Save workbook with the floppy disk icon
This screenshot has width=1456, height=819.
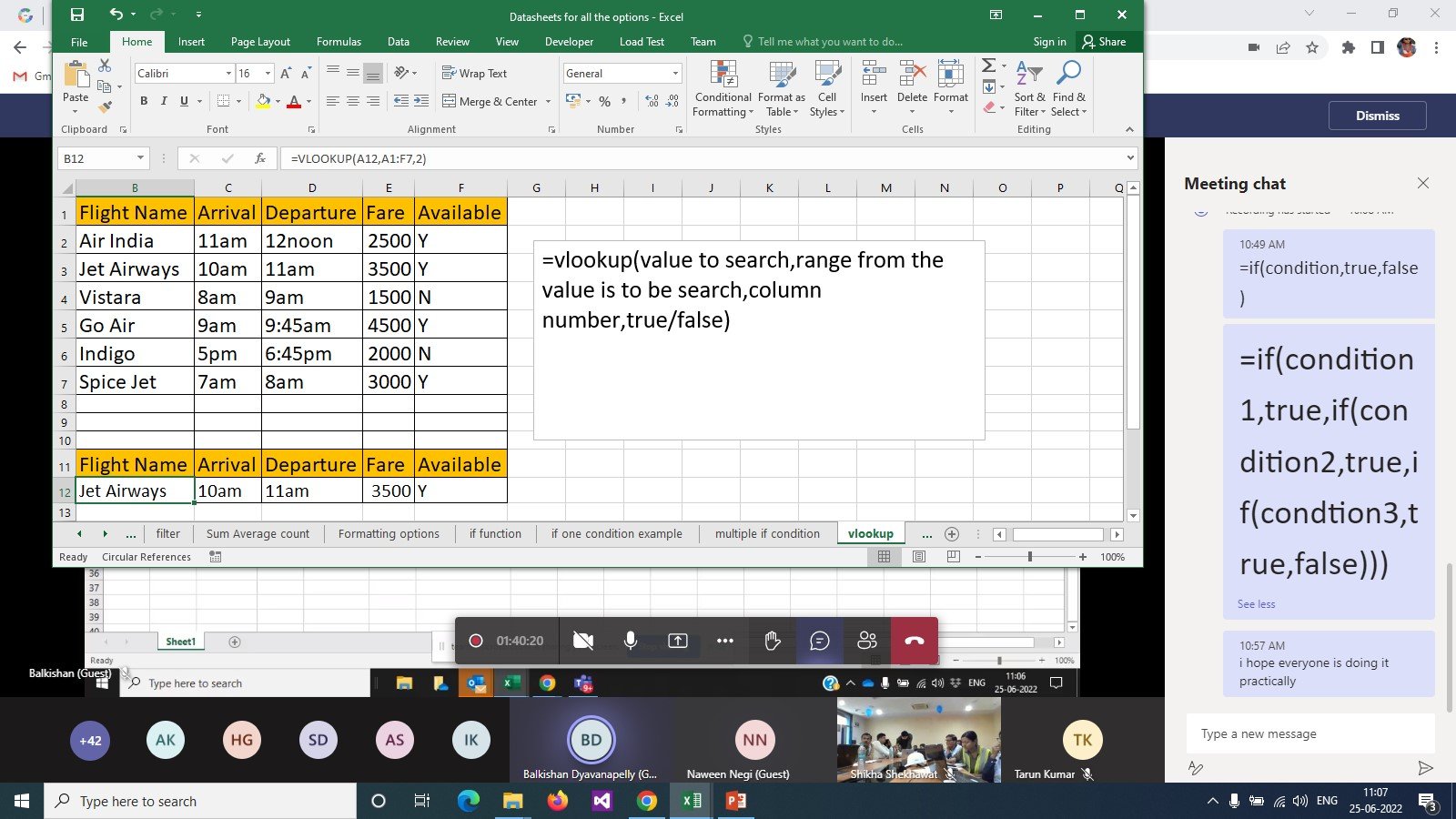click(x=77, y=15)
